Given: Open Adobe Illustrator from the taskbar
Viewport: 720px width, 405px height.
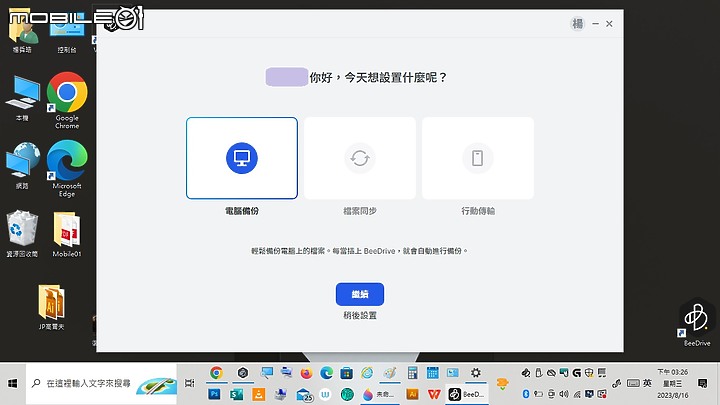Looking at the screenshot, I should [x=412, y=394].
